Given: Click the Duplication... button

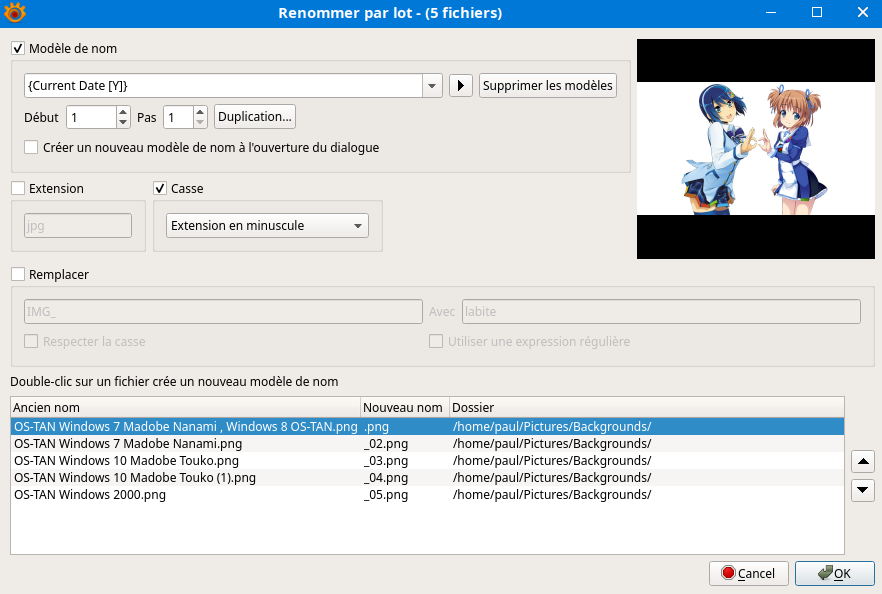Looking at the screenshot, I should click(x=255, y=116).
